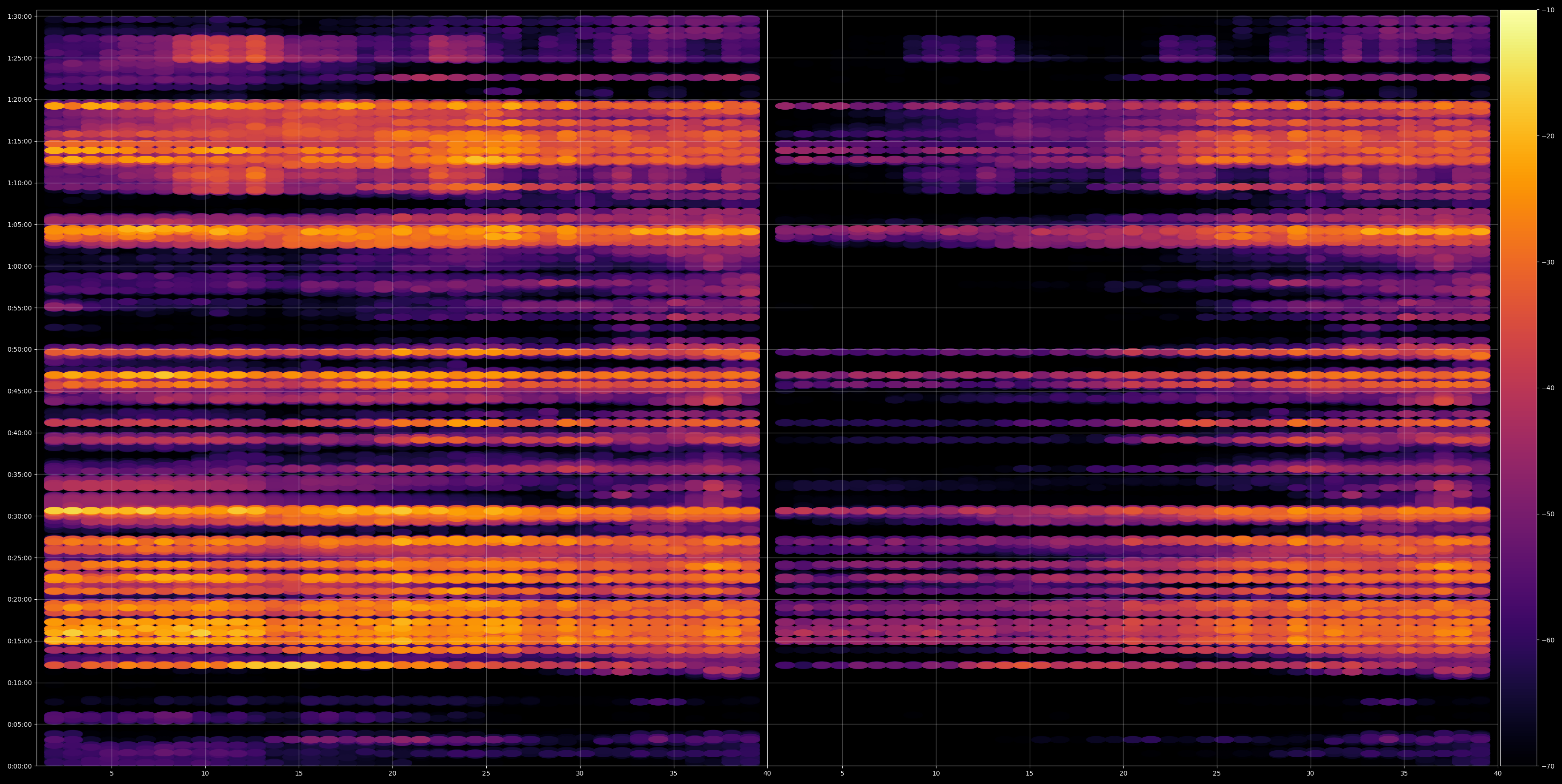Click the inferno colorbar gradient strip

pos(1518,388)
